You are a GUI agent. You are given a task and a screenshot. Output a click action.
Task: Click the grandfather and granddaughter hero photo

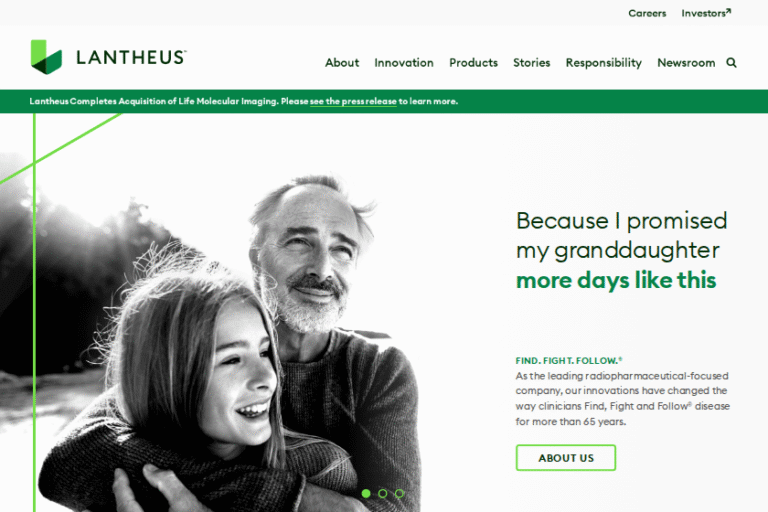point(211,338)
